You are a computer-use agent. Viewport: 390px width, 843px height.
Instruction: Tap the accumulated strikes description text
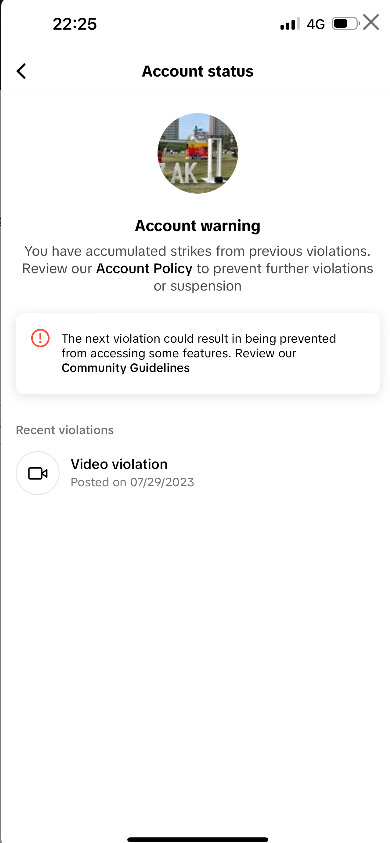click(197, 268)
